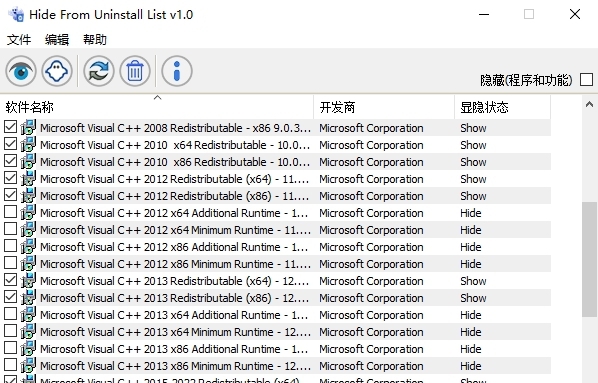Sort by 显隐状态 column header
Image resolution: width=598 pixels, height=383 pixels.
(503, 107)
